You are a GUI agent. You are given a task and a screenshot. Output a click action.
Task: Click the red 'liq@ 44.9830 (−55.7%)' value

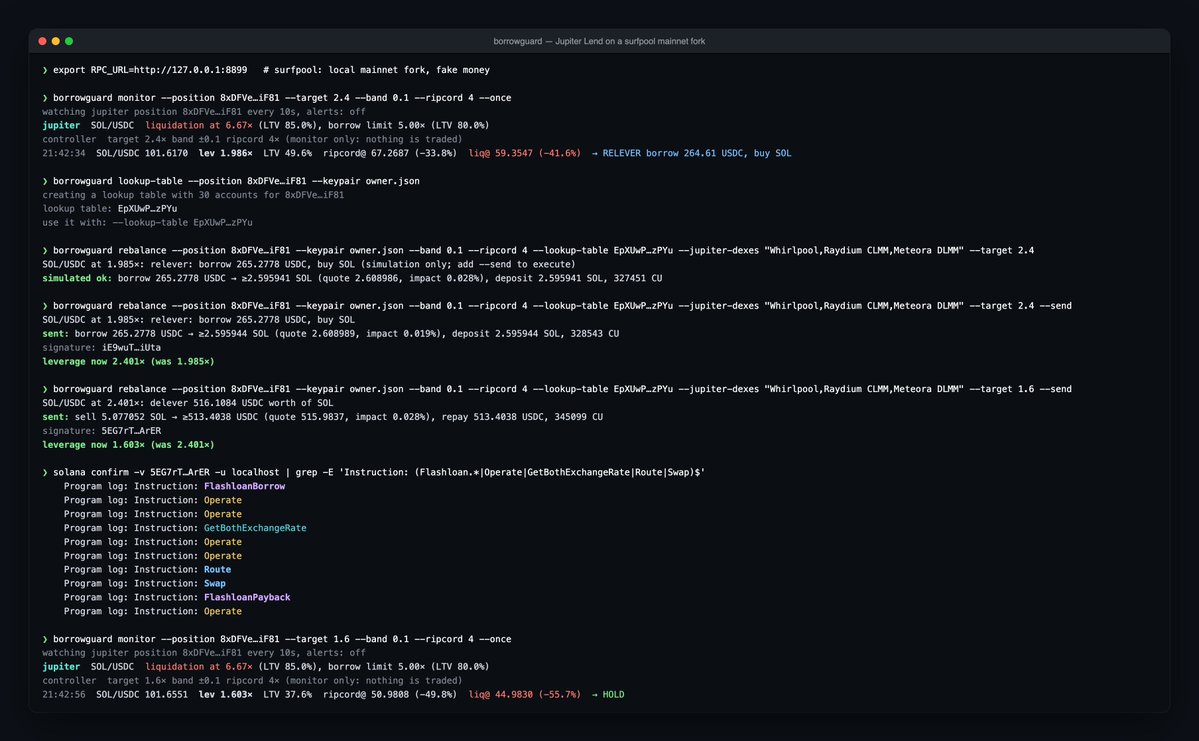525,694
